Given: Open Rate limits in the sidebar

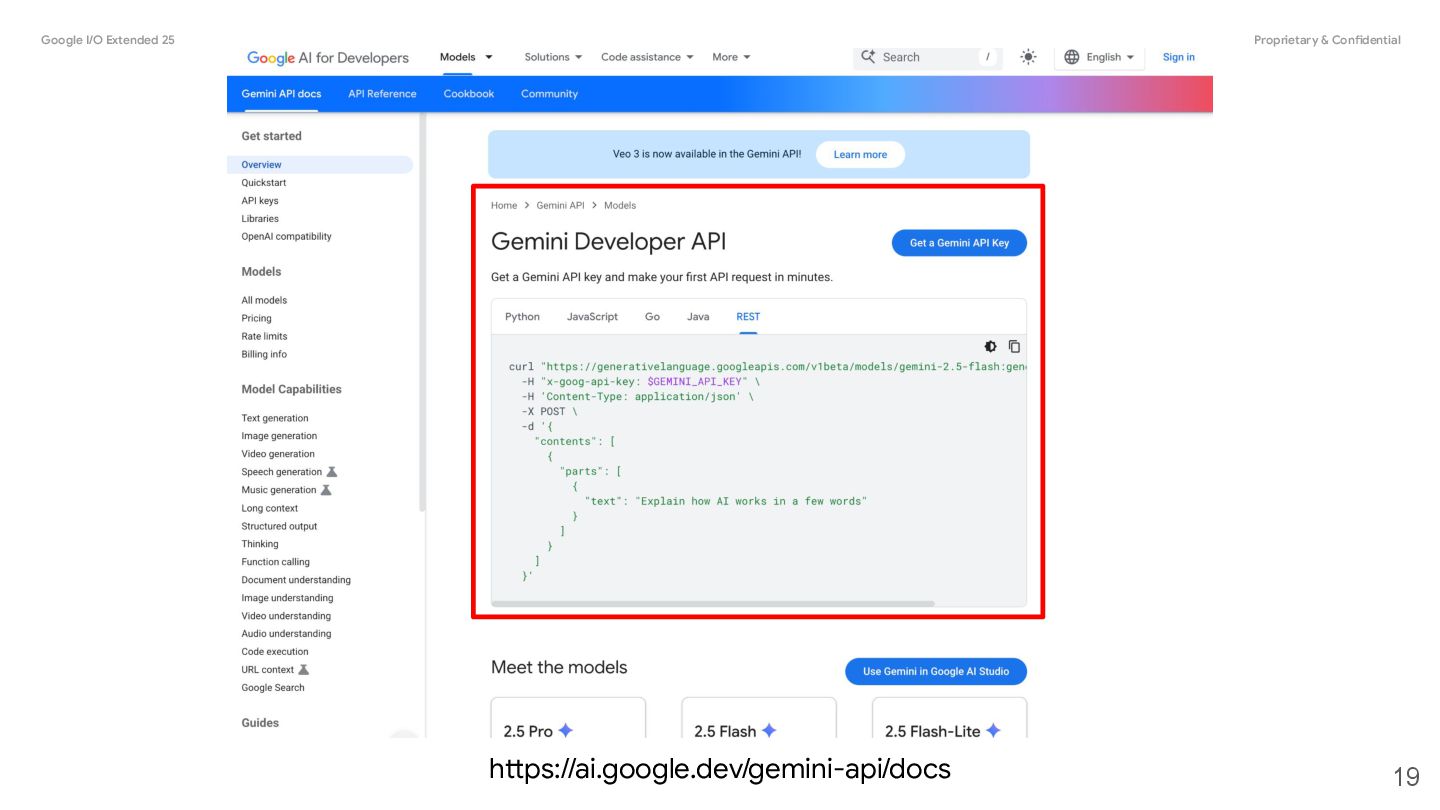Looking at the screenshot, I should pos(264,337).
